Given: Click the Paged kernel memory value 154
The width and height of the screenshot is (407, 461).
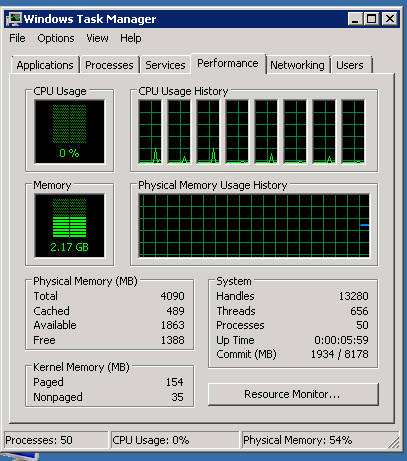Looking at the screenshot, I should pos(175,382).
